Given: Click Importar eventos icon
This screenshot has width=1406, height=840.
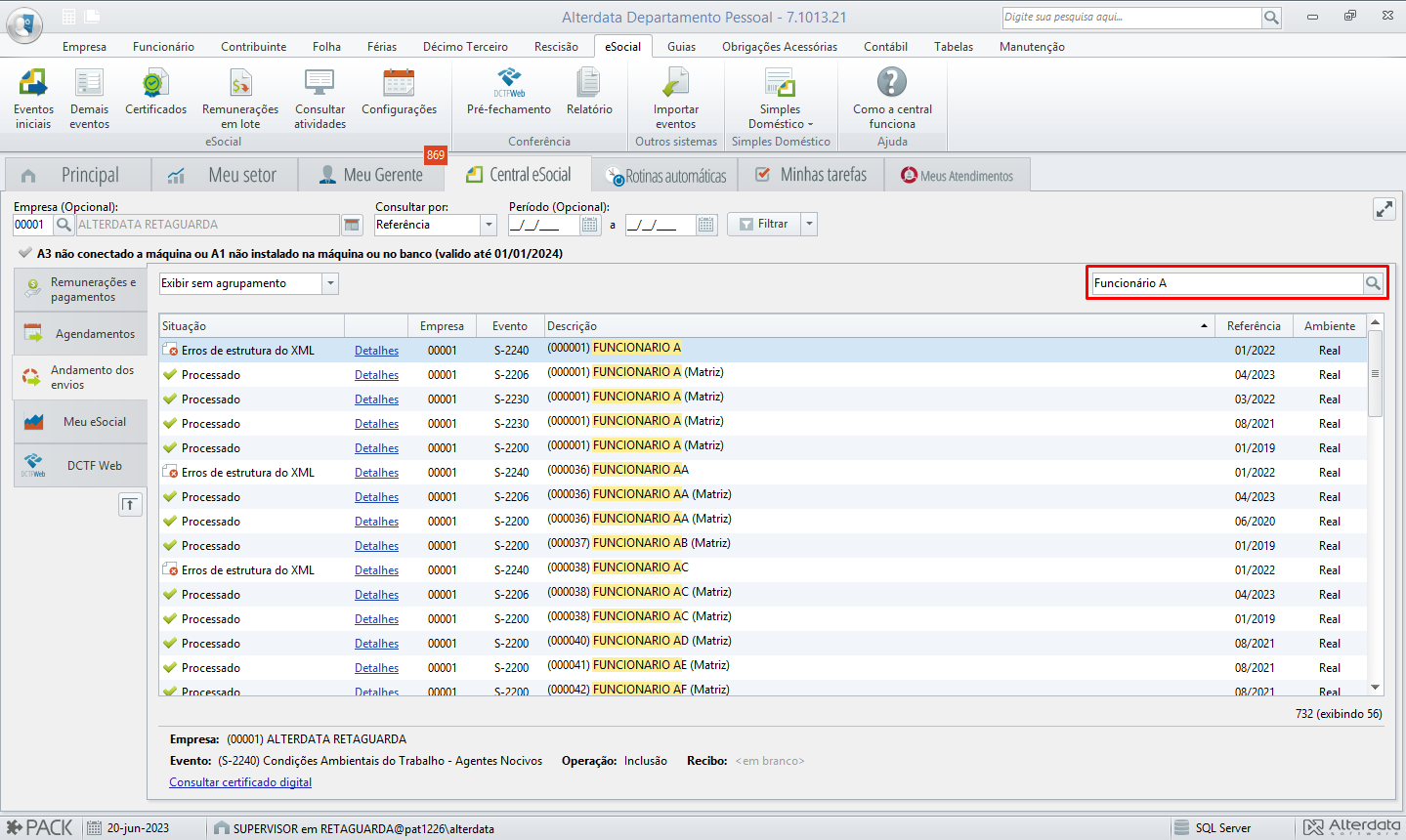Looking at the screenshot, I should pyautogui.click(x=675, y=98).
